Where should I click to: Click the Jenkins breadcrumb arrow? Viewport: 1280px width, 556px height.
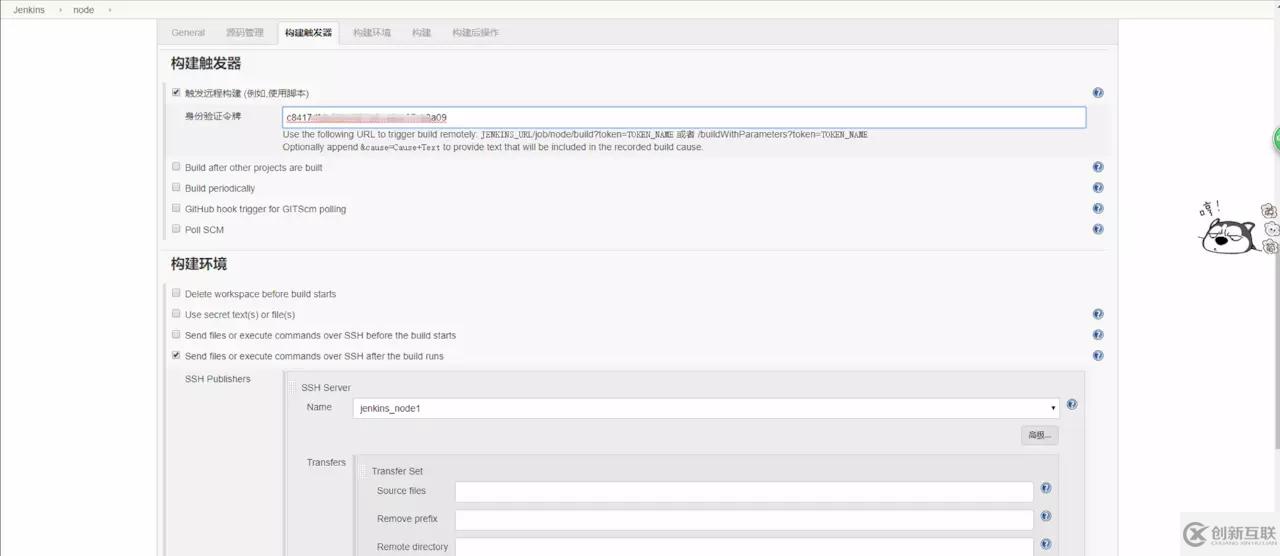[x=58, y=10]
